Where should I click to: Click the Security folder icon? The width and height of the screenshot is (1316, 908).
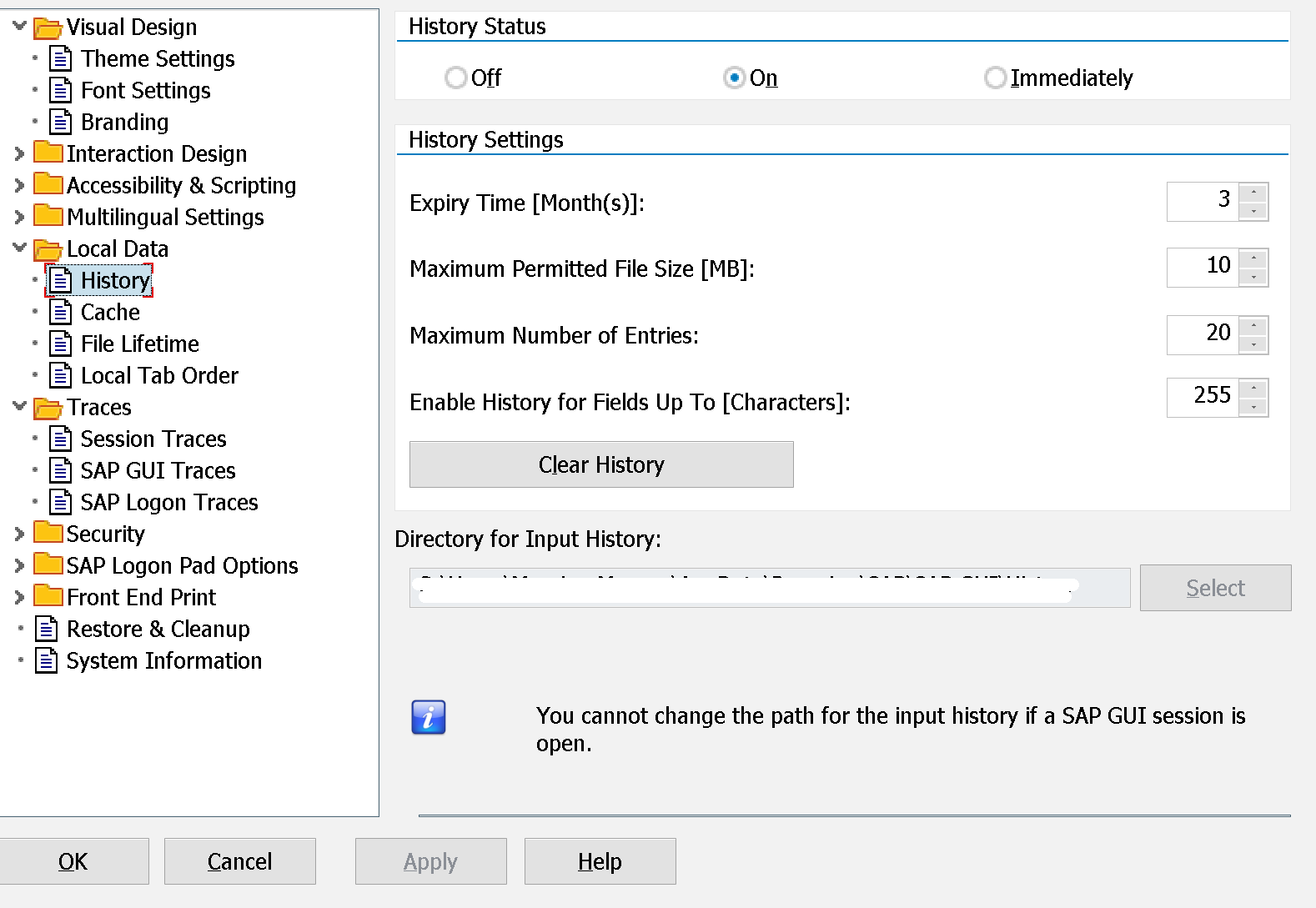tap(48, 533)
